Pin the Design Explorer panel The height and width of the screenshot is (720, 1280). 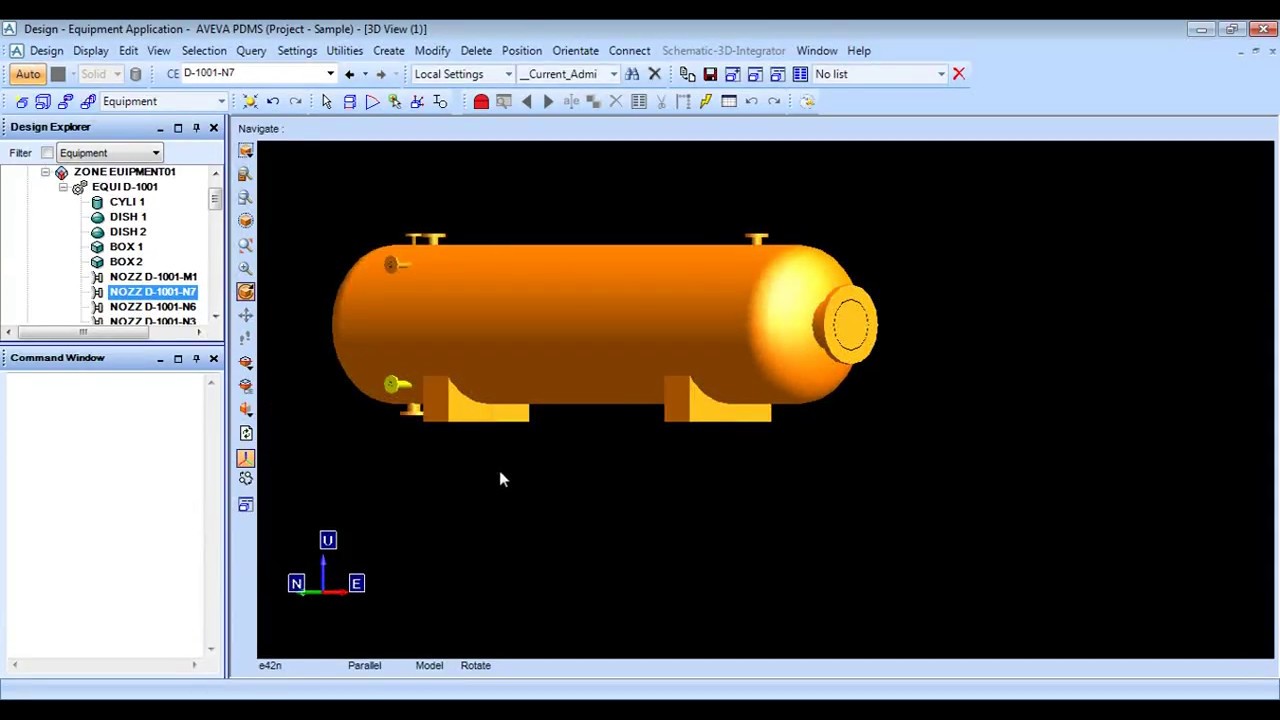(196, 128)
